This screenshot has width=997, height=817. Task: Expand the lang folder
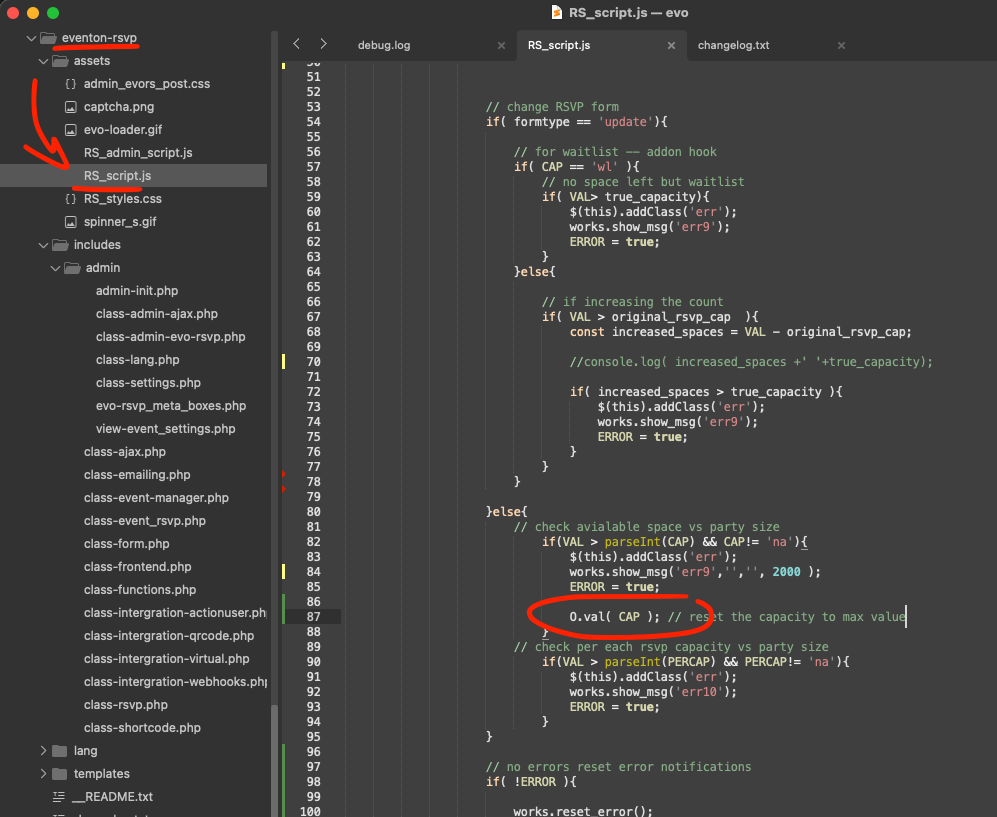click(43, 751)
